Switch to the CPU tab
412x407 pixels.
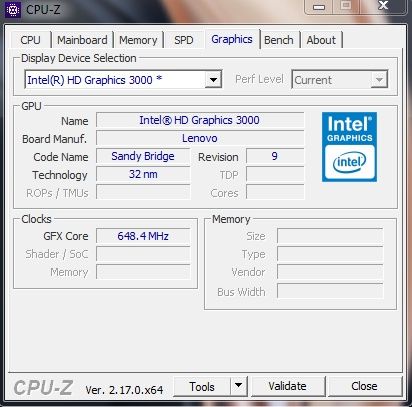[30, 40]
